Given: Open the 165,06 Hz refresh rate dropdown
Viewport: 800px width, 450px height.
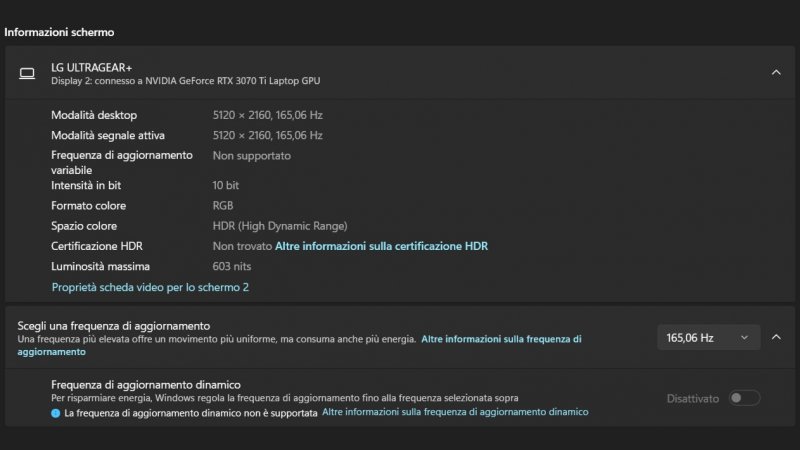Looking at the screenshot, I should pos(709,338).
